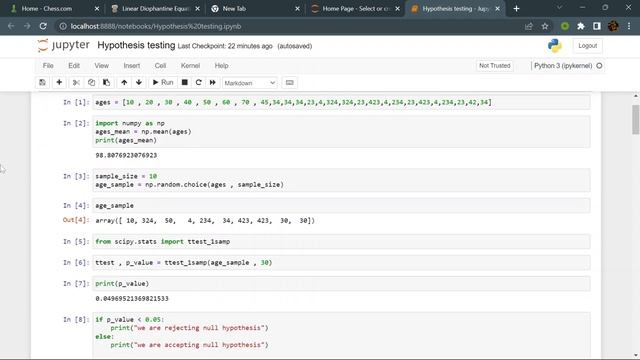Reload the current page
Screen dimensions: 640x360
point(43,26)
